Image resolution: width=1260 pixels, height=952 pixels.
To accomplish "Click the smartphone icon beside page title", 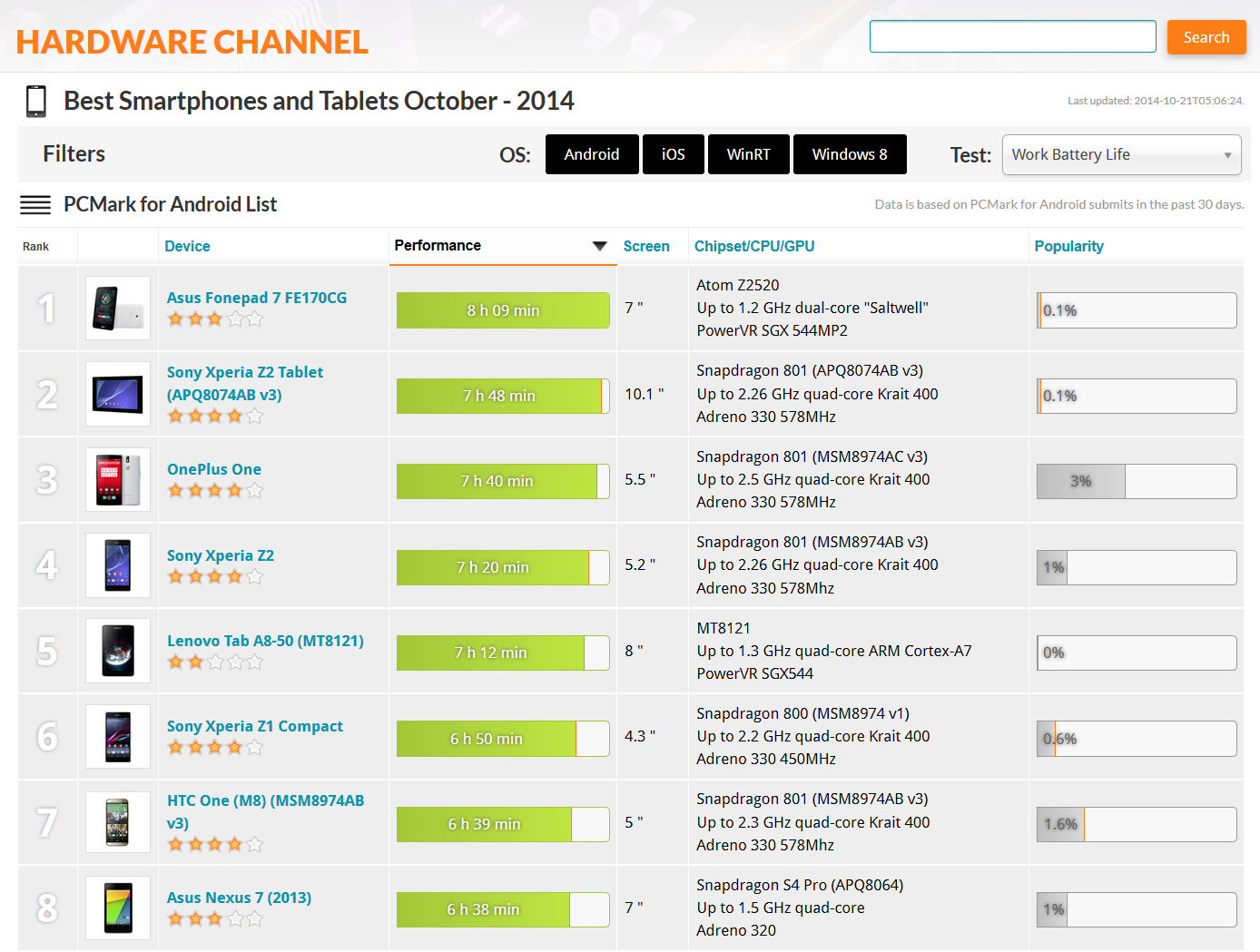I will pos(36,101).
